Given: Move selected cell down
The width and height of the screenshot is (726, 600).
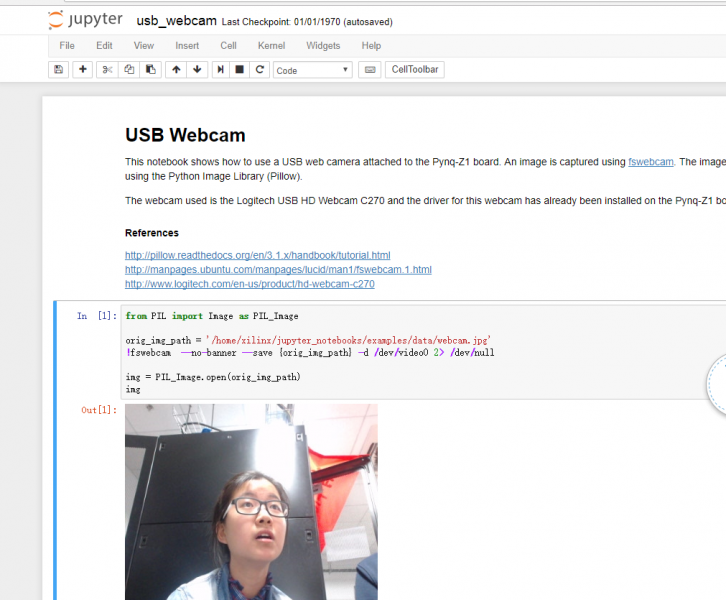Looking at the screenshot, I should tap(197, 69).
